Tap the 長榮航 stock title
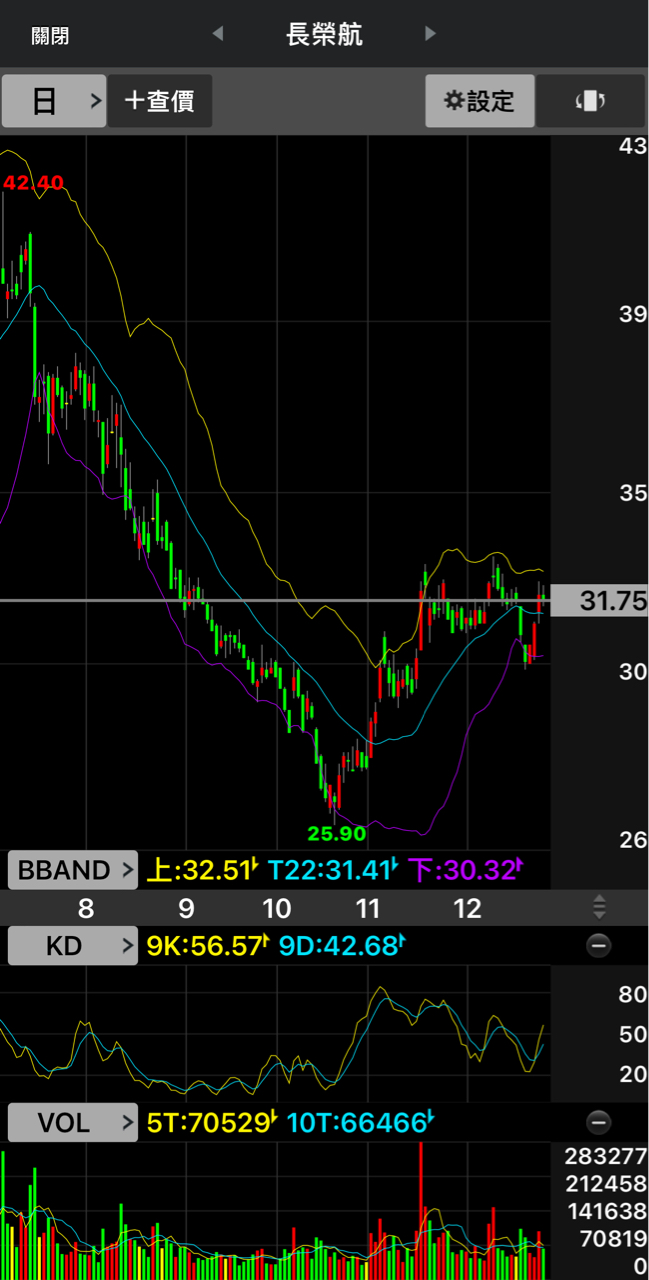Screen dimensions: 649x1280 click(x=324, y=35)
